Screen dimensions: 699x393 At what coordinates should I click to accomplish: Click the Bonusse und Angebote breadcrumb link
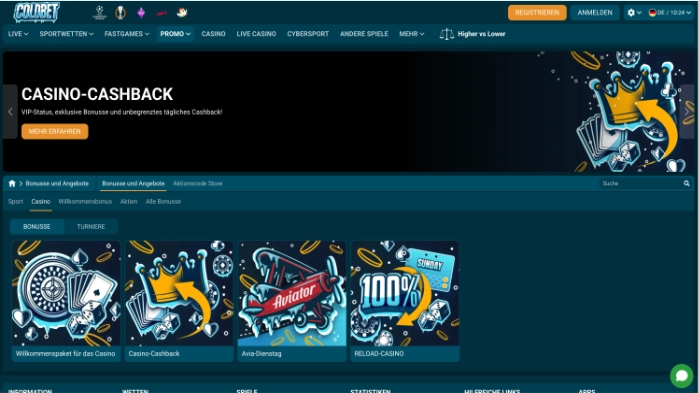57,184
